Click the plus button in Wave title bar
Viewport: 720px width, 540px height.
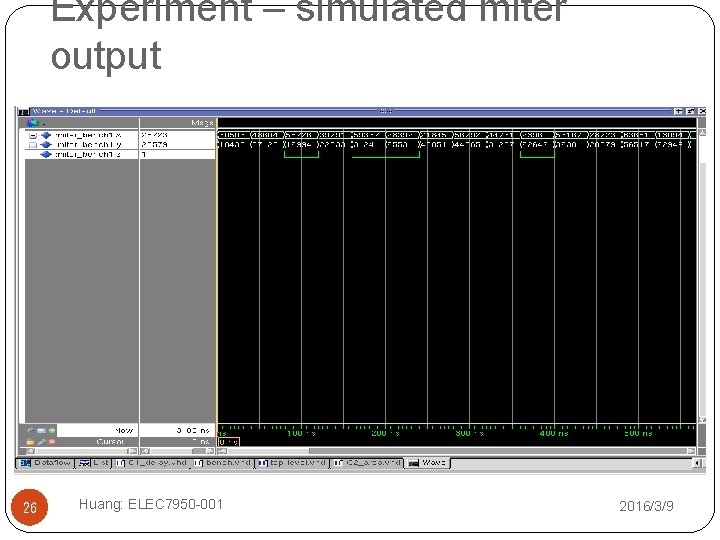tap(678, 111)
